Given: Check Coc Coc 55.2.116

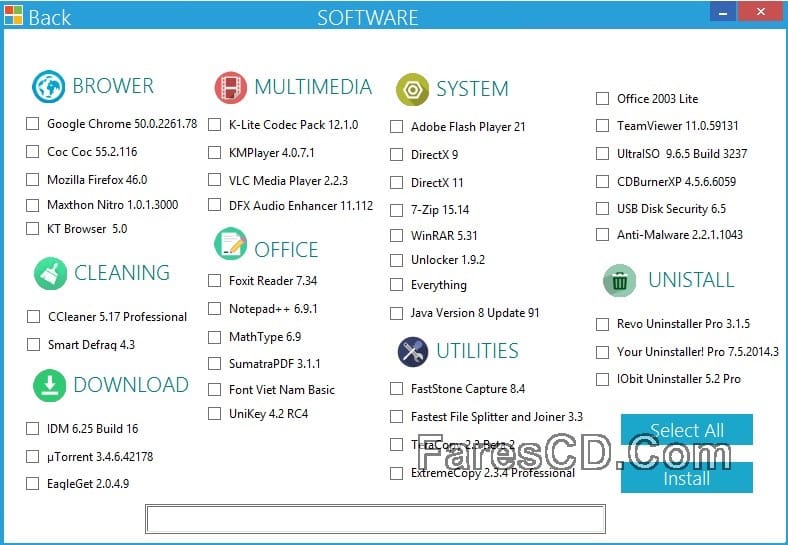Looking at the screenshot, I should pyautogui.click(x=33, y=151).
